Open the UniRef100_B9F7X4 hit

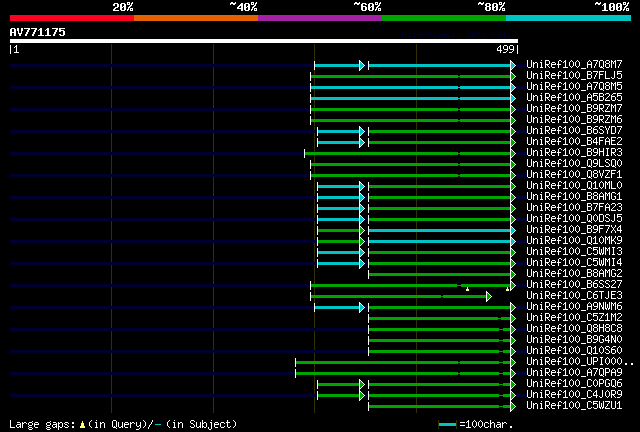coord(574,230)
